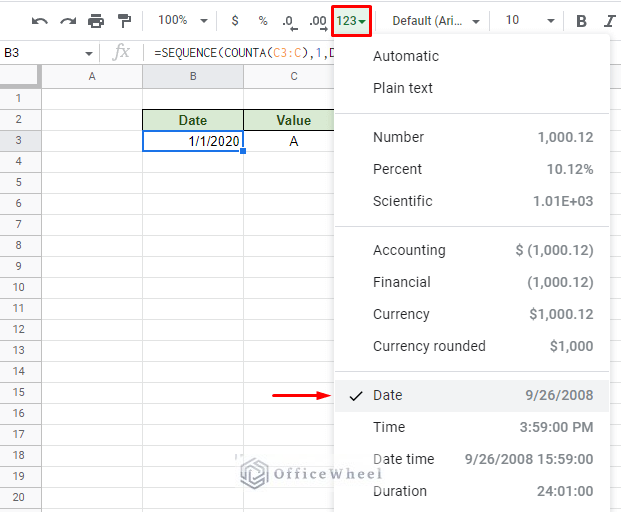
Task: Open the font size 10 dropdown
Action: 530,21
